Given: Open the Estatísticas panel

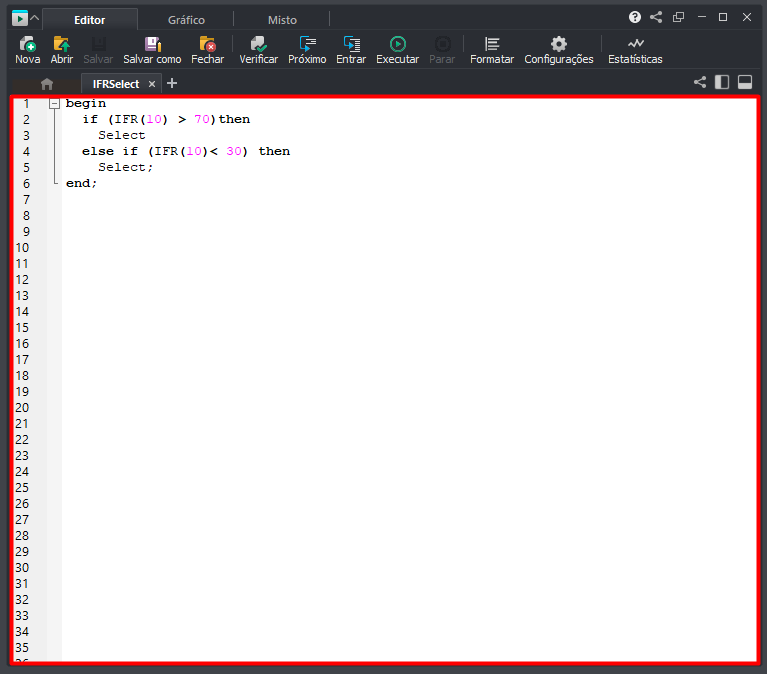Looking at the screenshot, I should tap(635, 44).
